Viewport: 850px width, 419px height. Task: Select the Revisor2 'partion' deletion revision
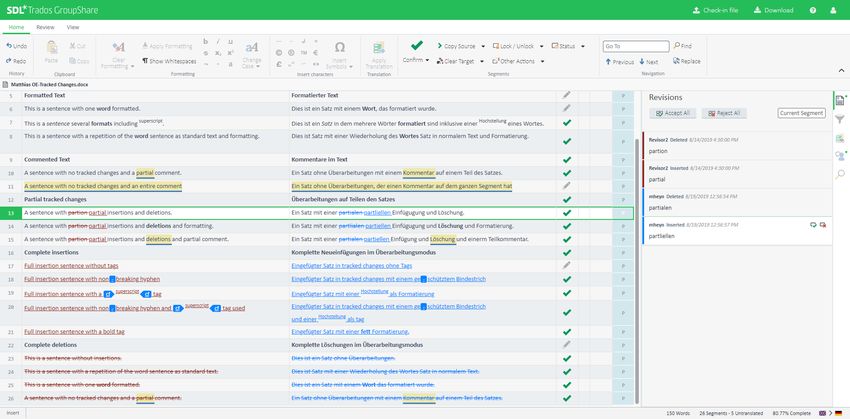(x=737, y=145)
